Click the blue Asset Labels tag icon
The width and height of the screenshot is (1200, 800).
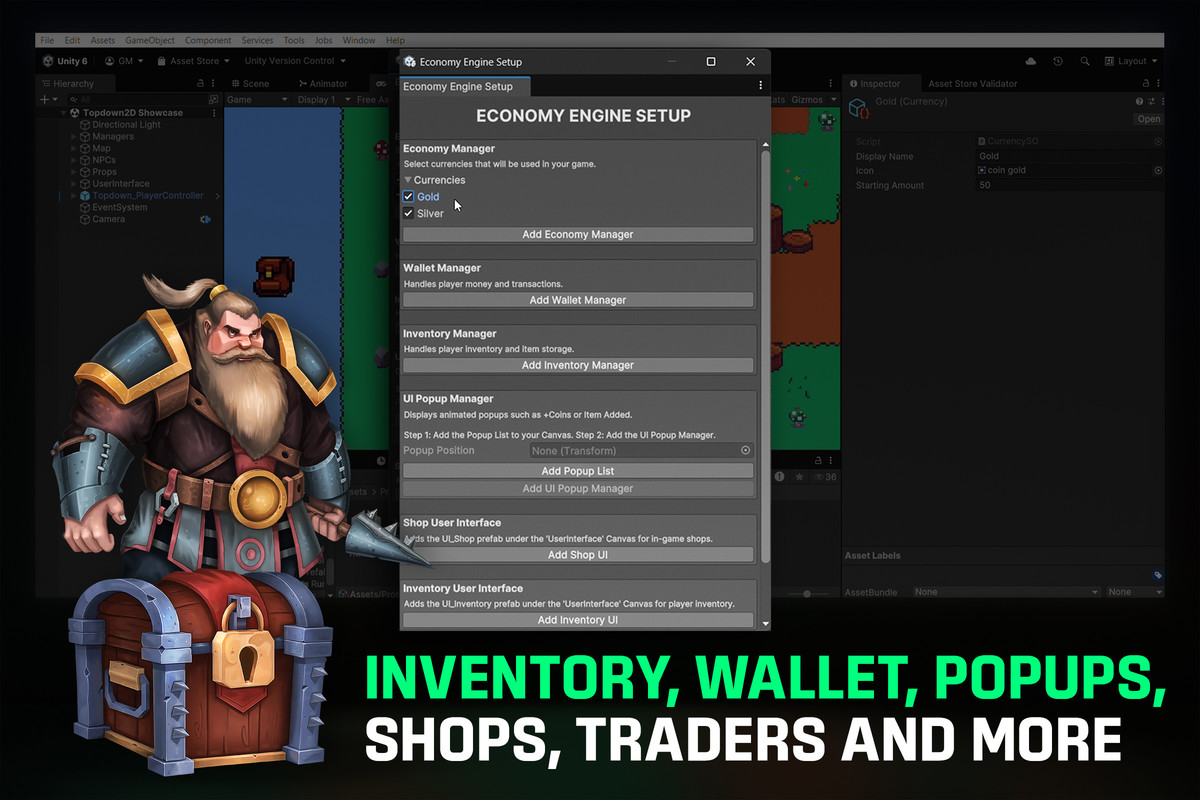tap(1157, 575)
